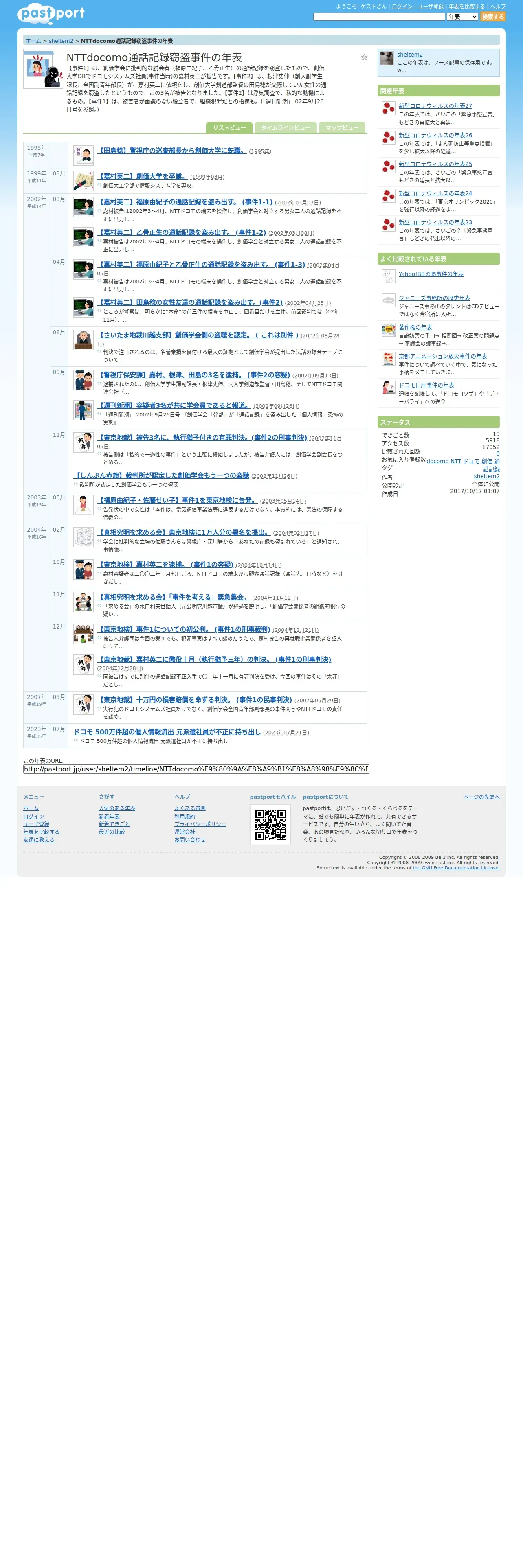Click the police thumbnail for 警視庁保安課 arrest event
This screenshot has width=523, height=1568.
click(84, 380)
